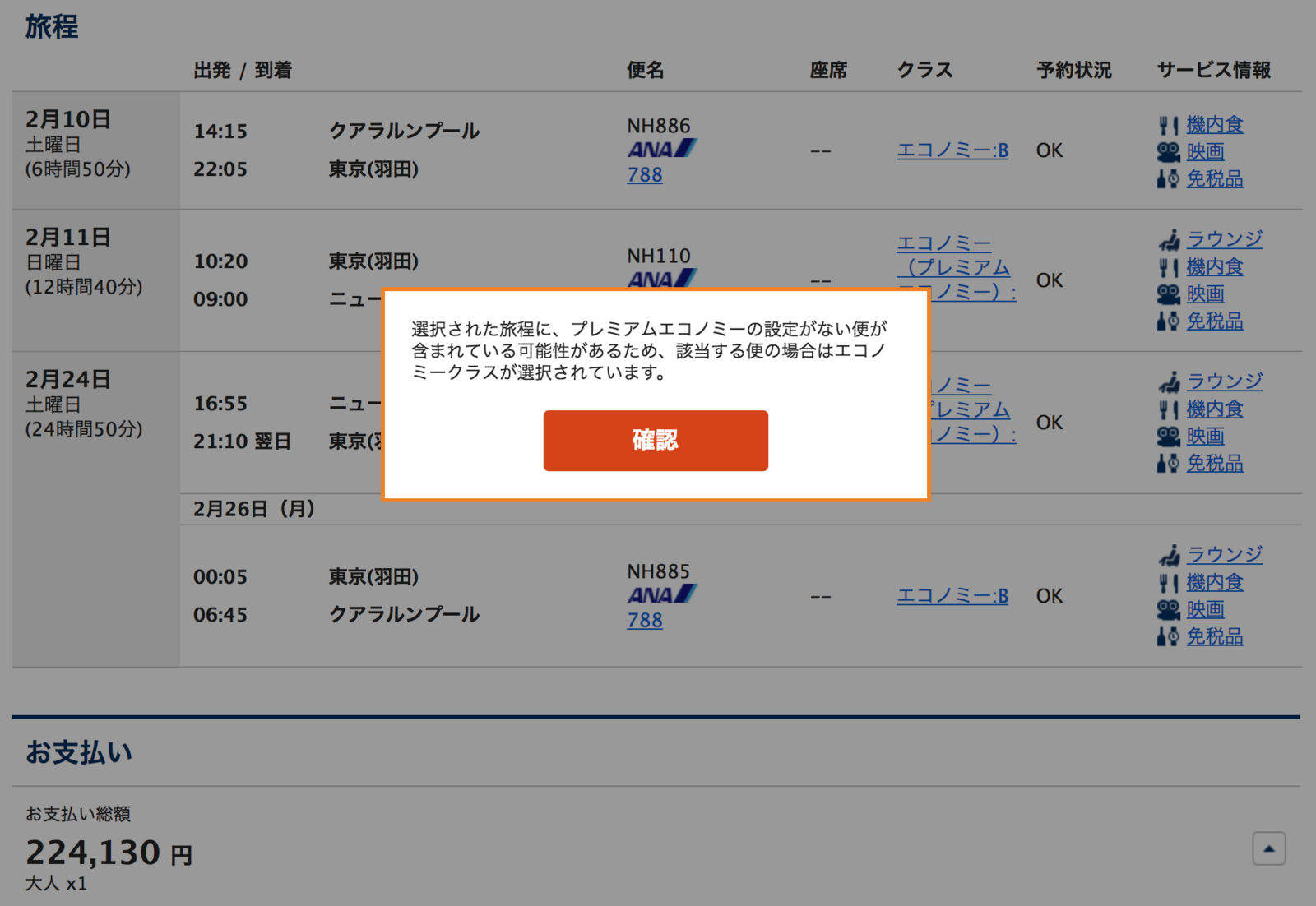Click the duty-free bottle icon for NH110

tap(1168, 321)
